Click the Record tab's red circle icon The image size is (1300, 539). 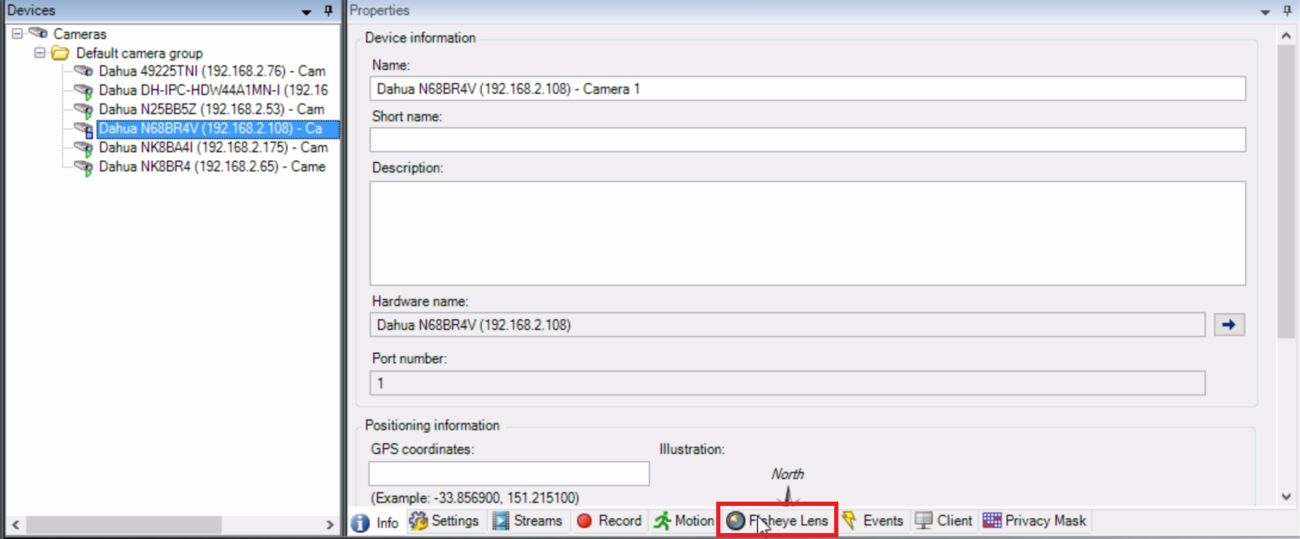584,521
